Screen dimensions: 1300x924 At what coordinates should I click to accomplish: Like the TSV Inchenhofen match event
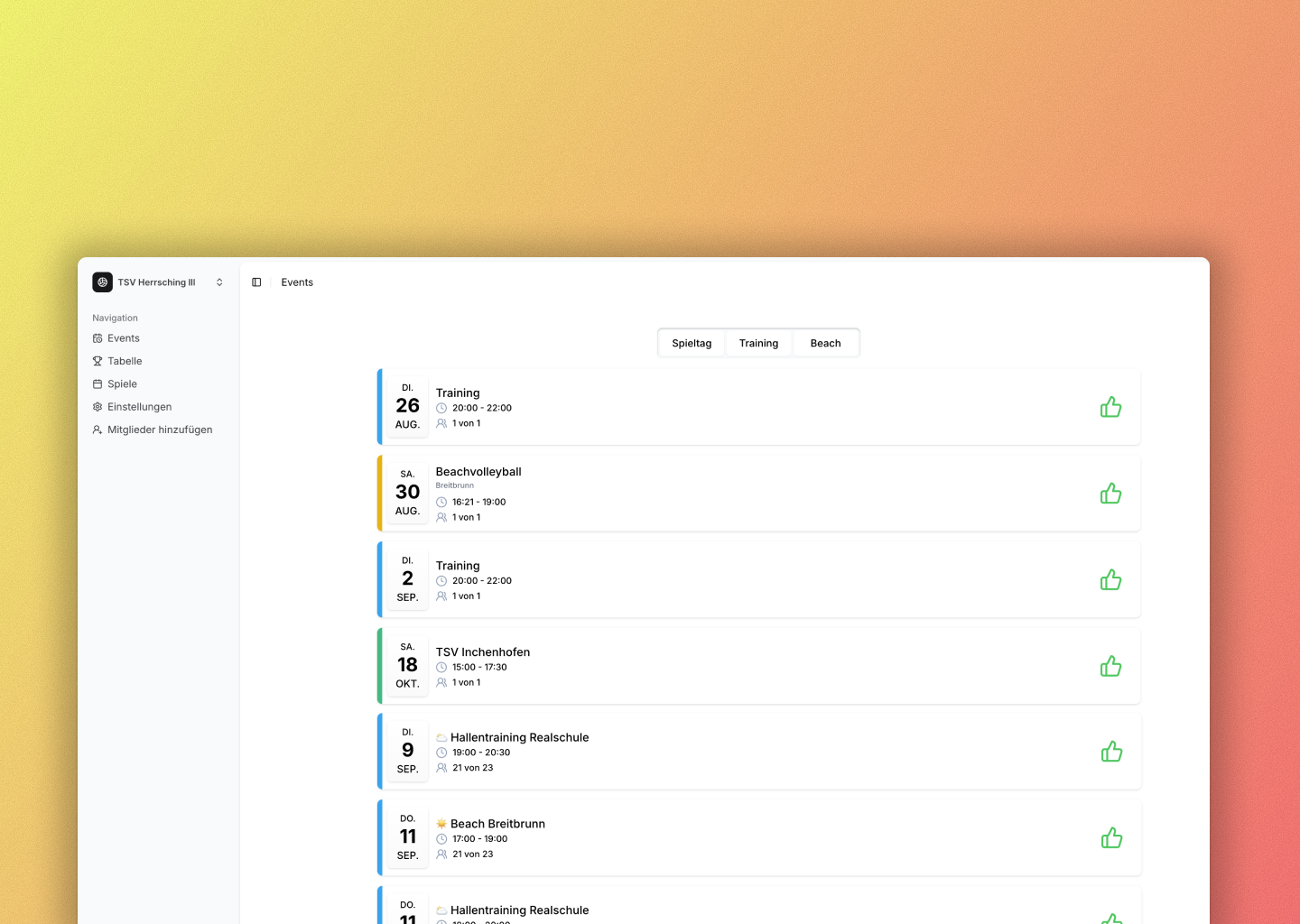point(1110,667)
